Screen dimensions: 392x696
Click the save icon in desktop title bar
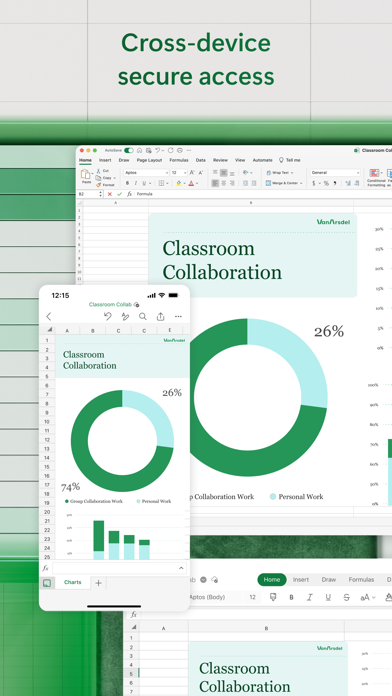(x=149, y=150)
